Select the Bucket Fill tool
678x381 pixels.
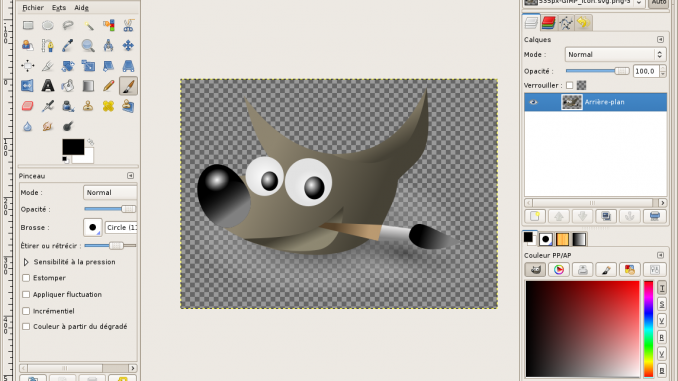tap(68, 86)
